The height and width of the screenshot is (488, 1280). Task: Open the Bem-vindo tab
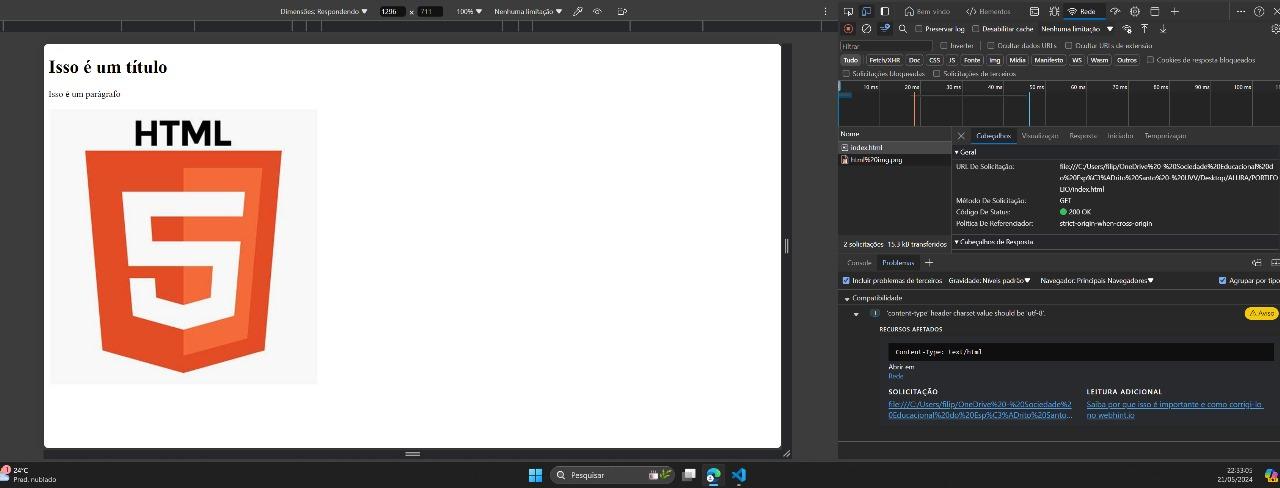(927, 11)
